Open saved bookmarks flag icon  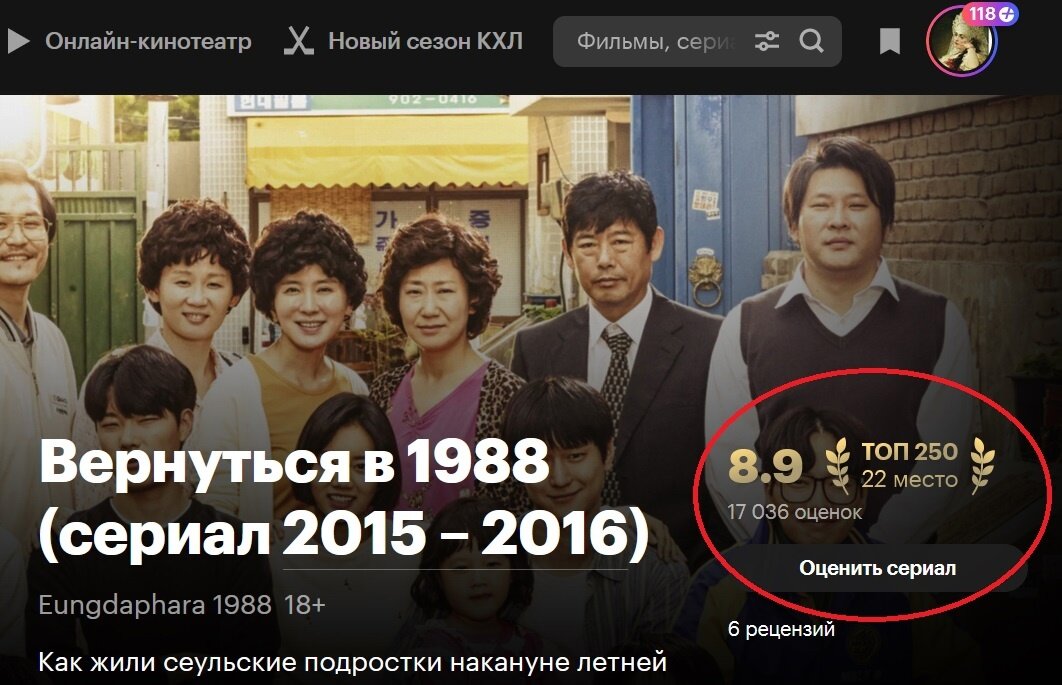tap(889, 41)
